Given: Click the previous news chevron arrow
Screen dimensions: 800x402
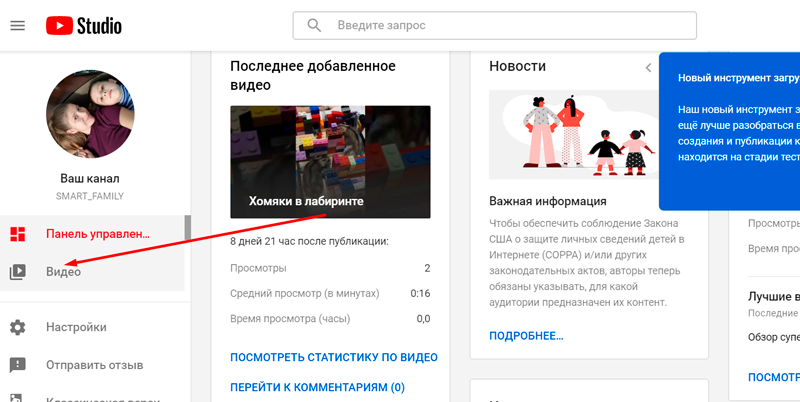Looking at the screenshot, I should coord(648,67).
